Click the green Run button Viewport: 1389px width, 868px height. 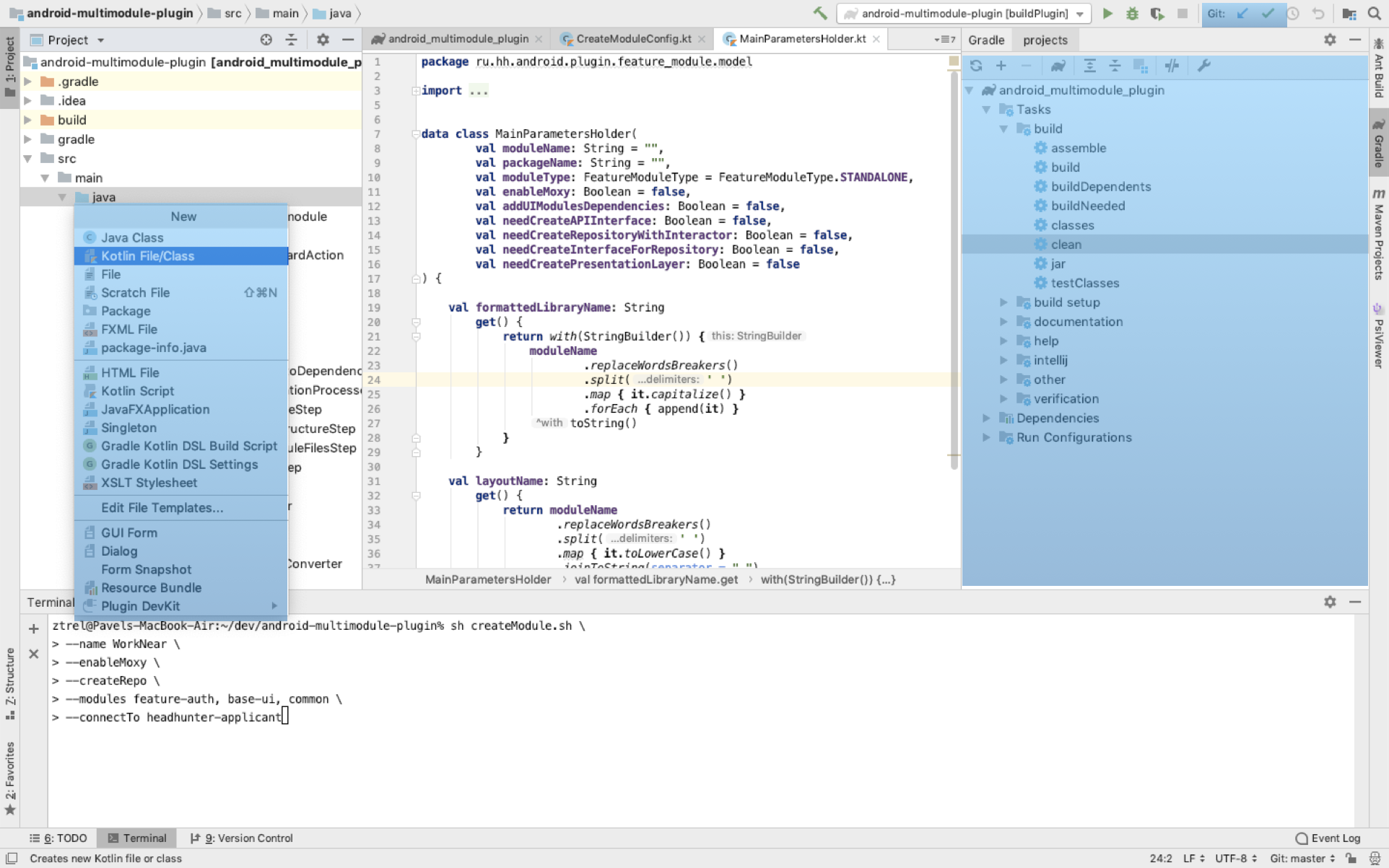click(1107, 14)
